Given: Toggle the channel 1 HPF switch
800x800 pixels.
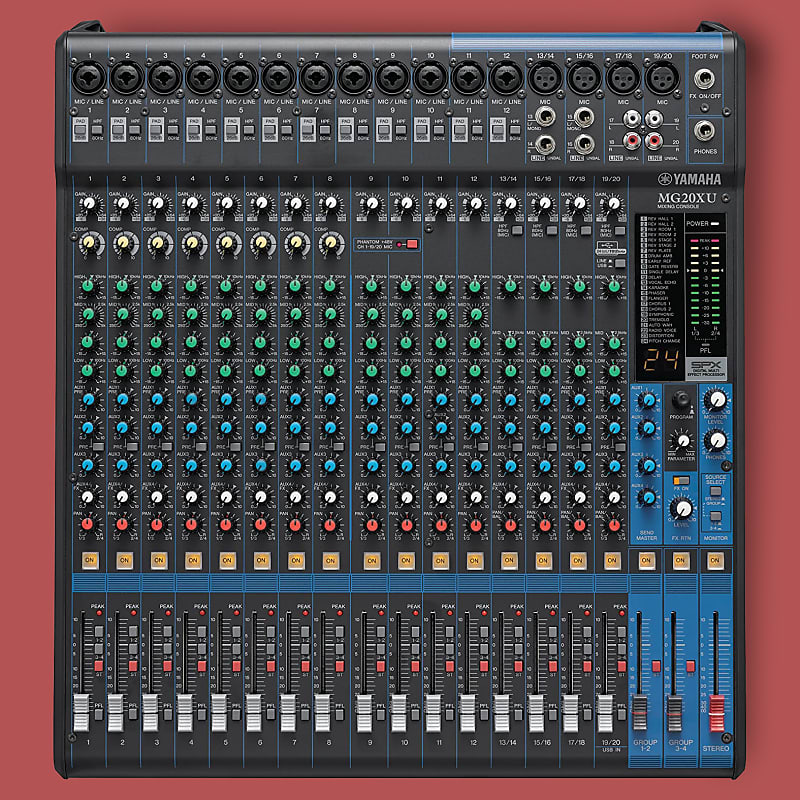Looking at the screenshot, I should [x=97, y=129].
